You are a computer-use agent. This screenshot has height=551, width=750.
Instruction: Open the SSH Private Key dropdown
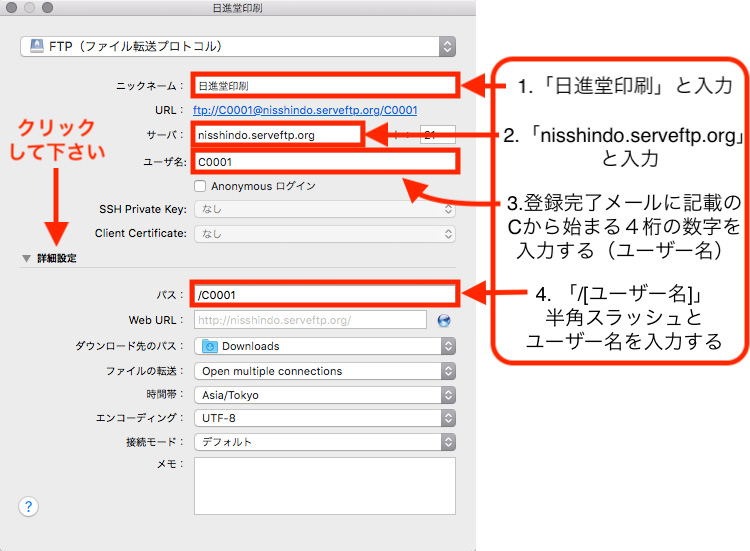pyautogui.click(x=325, y=209)
